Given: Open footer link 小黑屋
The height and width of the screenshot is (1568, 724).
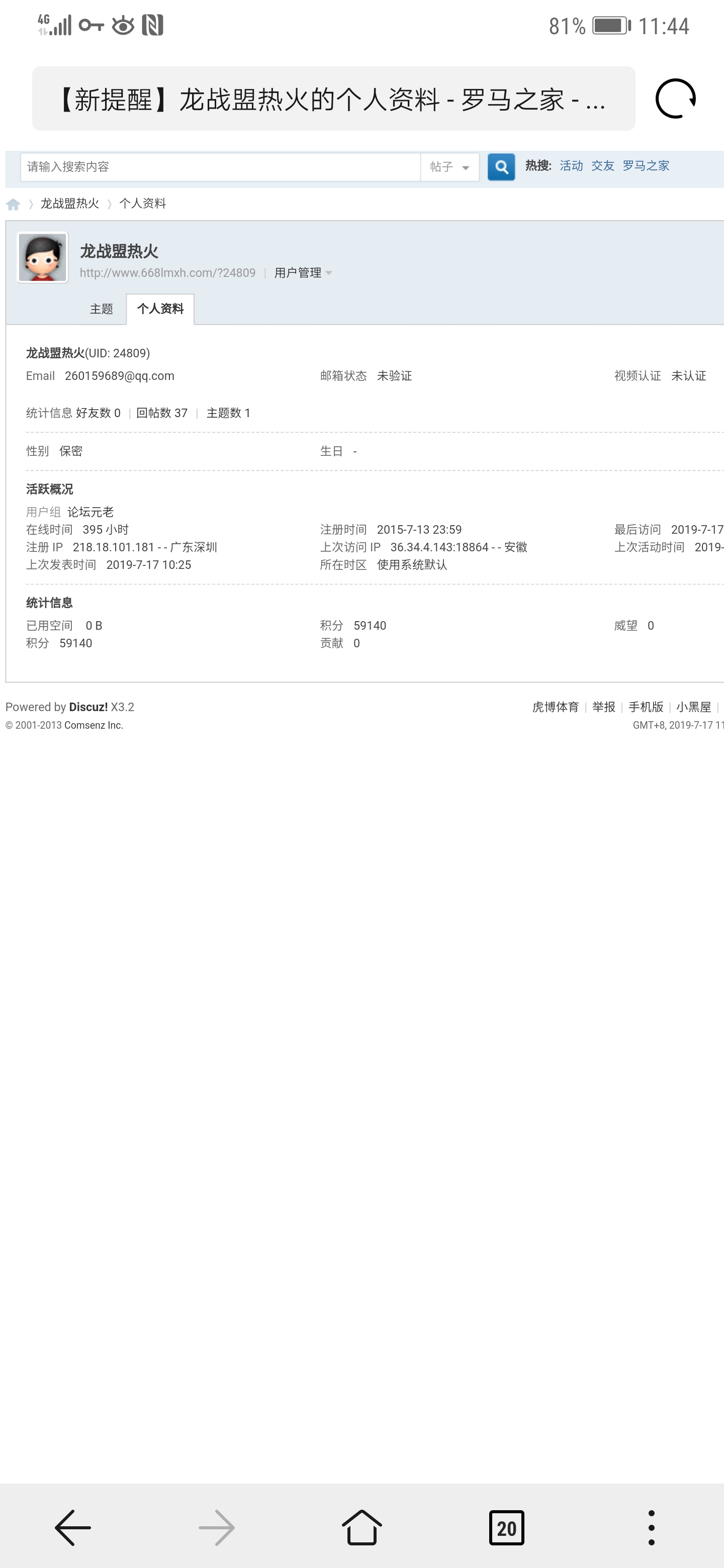Looking at the screenshot, I should point(693,707).
